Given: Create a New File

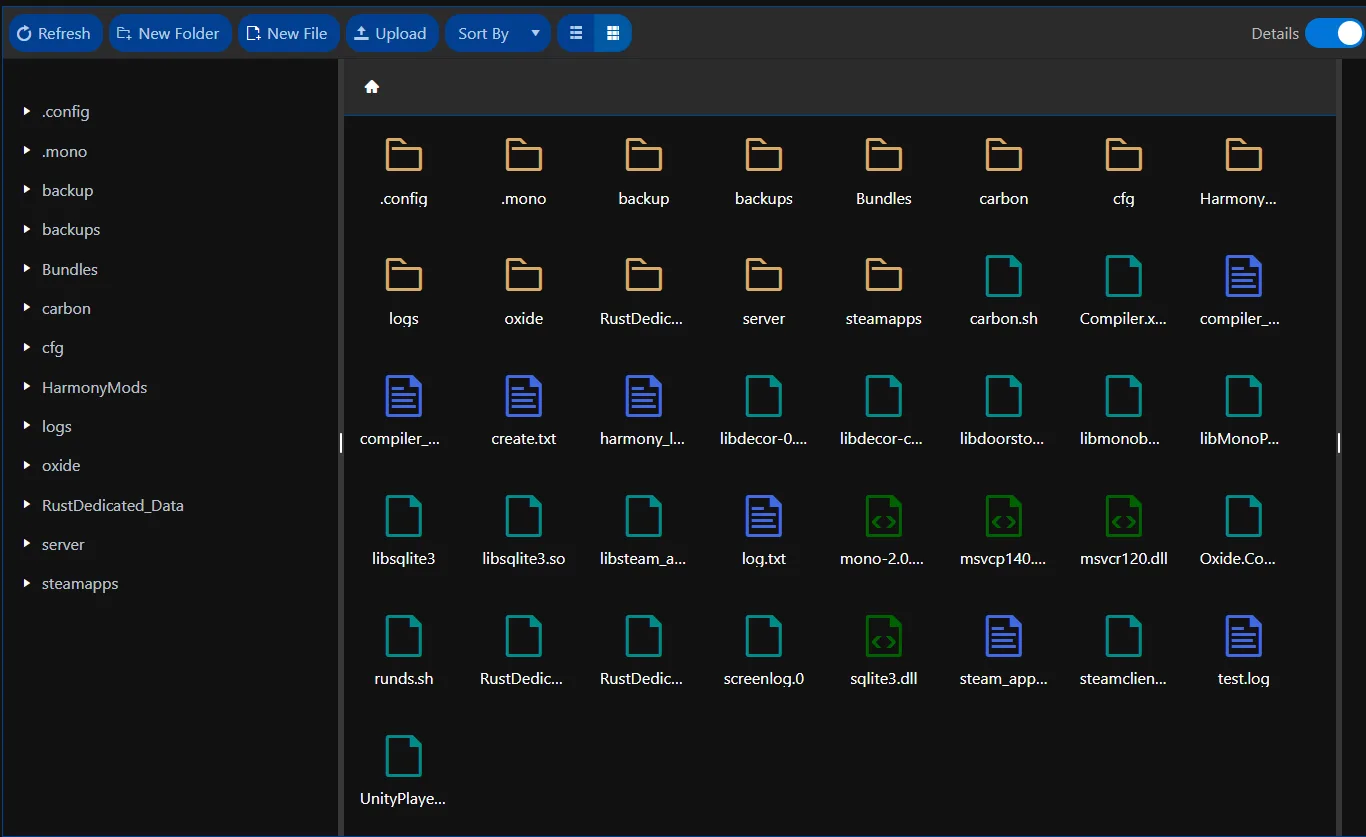Looking at the screenshot, I should tap(288, 33).
